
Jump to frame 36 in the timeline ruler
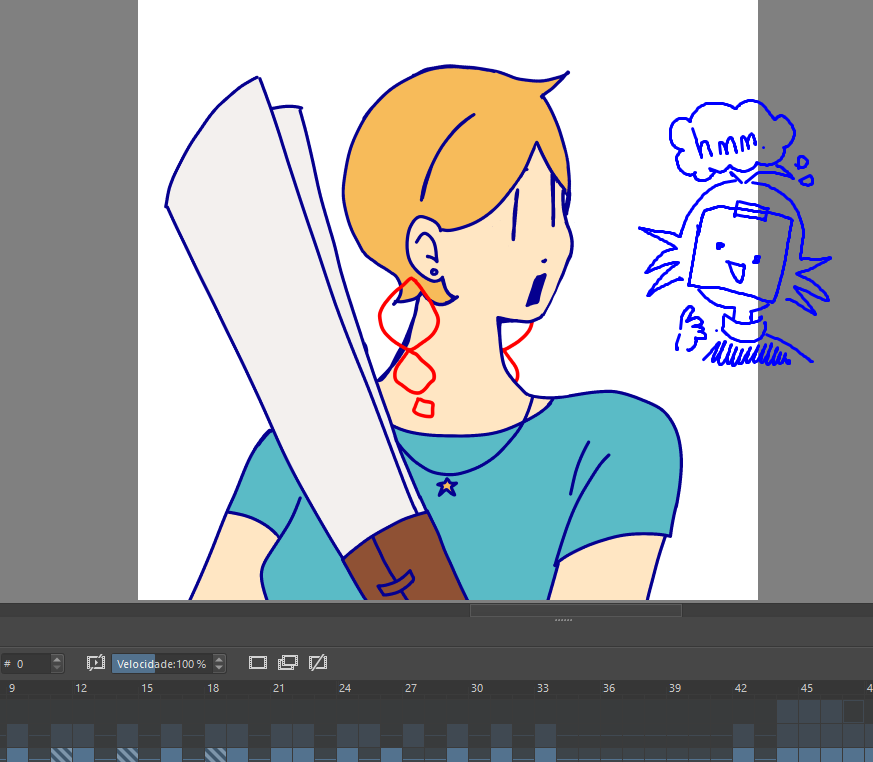click(609, 688)
